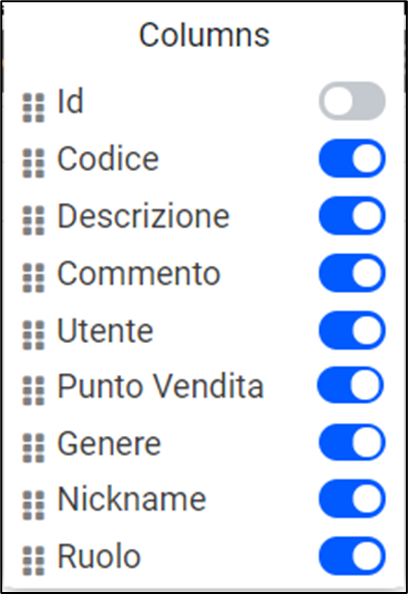The image size is (408, 594).
Task: Click the drag handle icon beside Commento
Action: pos(34,278)
